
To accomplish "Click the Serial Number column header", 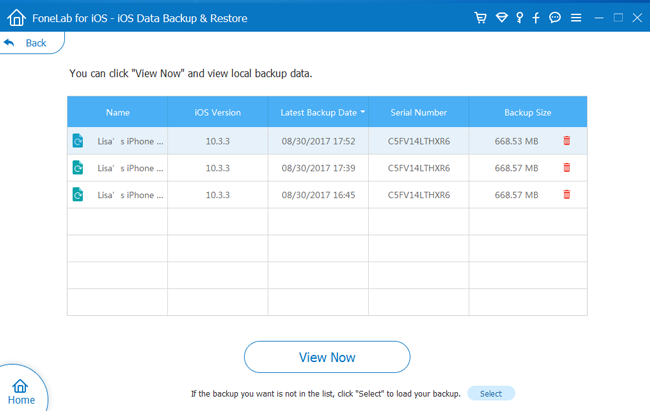I will (x=419, y=112).
